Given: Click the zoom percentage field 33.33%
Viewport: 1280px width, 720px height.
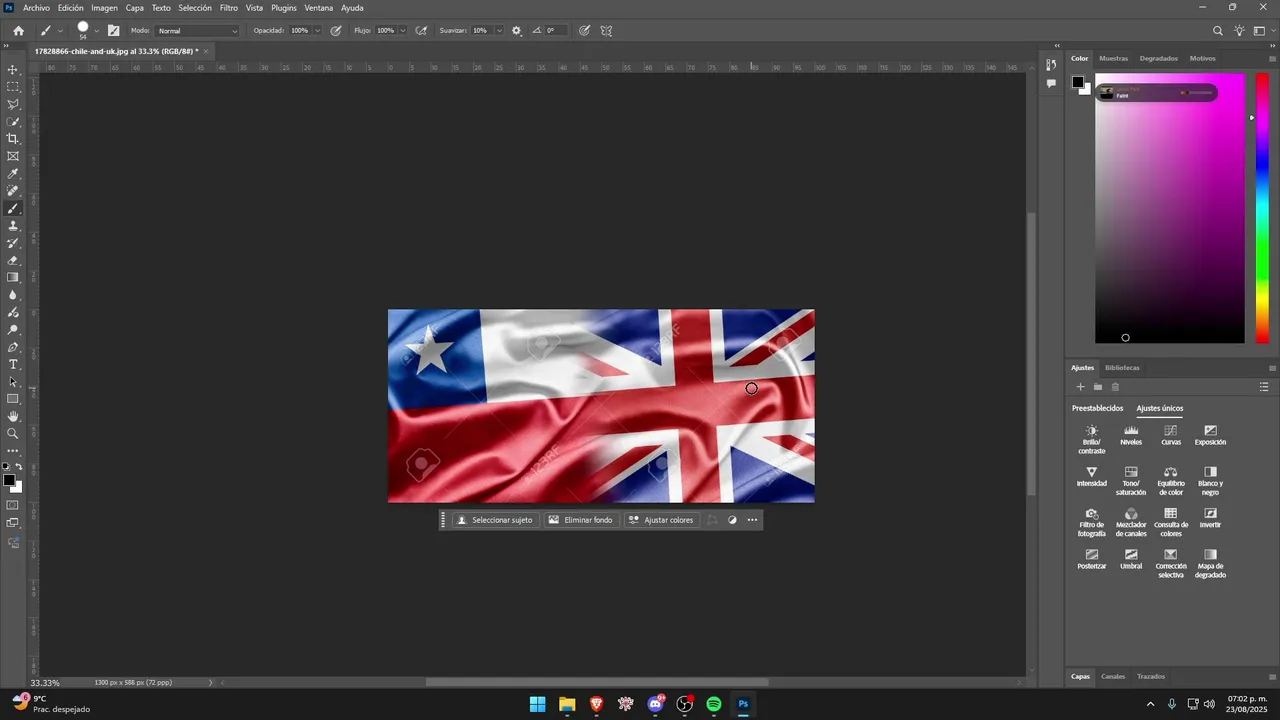Looking at the screenshot, I should 45,683.
